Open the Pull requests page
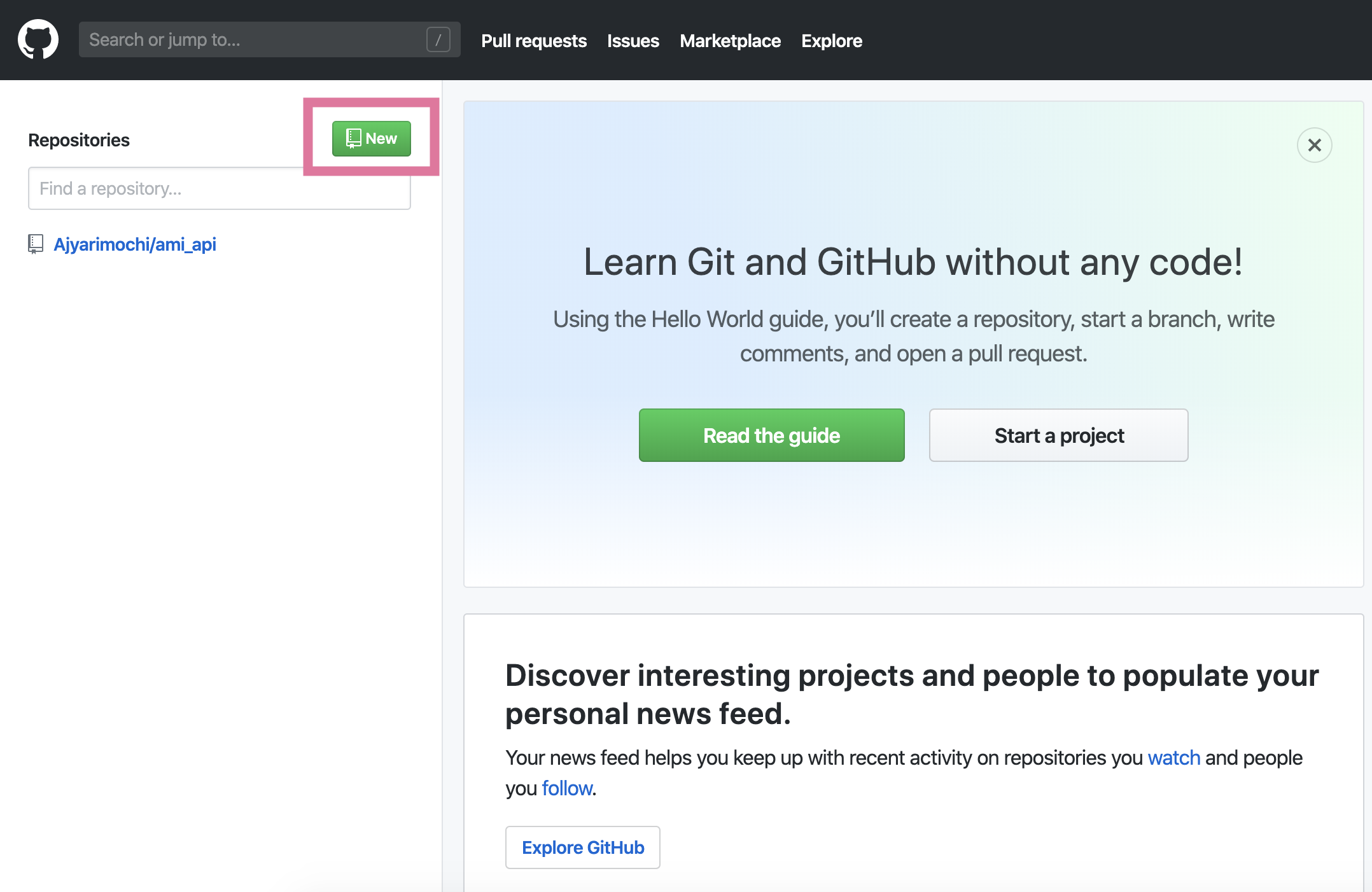 tap(534, 40)
